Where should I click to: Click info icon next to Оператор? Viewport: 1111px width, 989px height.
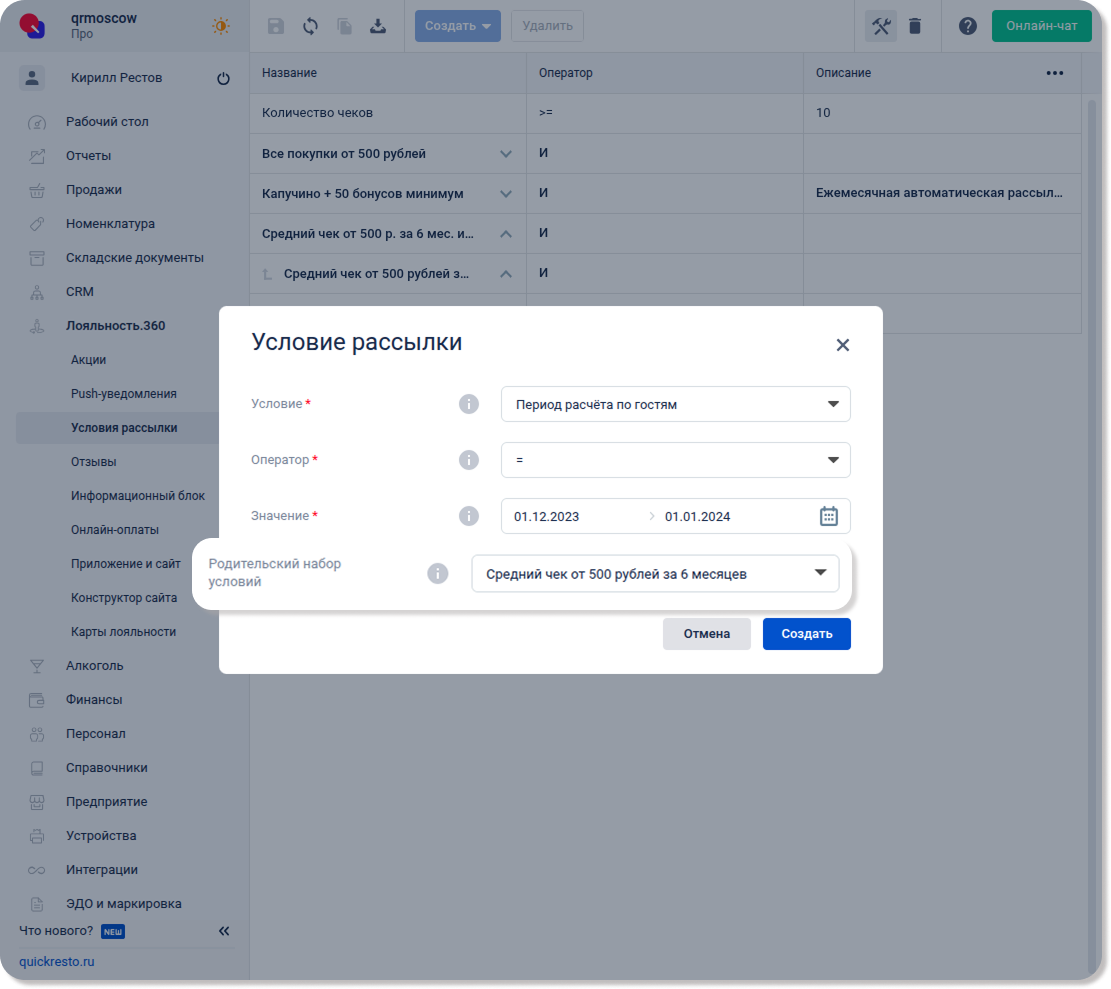(x=468, y=460)
